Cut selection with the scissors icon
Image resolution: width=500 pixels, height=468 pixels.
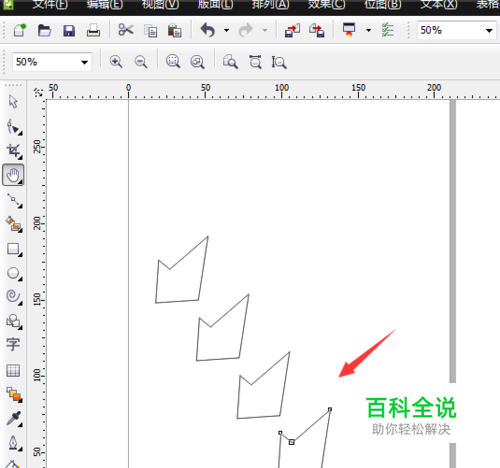(x=125, y=30)
